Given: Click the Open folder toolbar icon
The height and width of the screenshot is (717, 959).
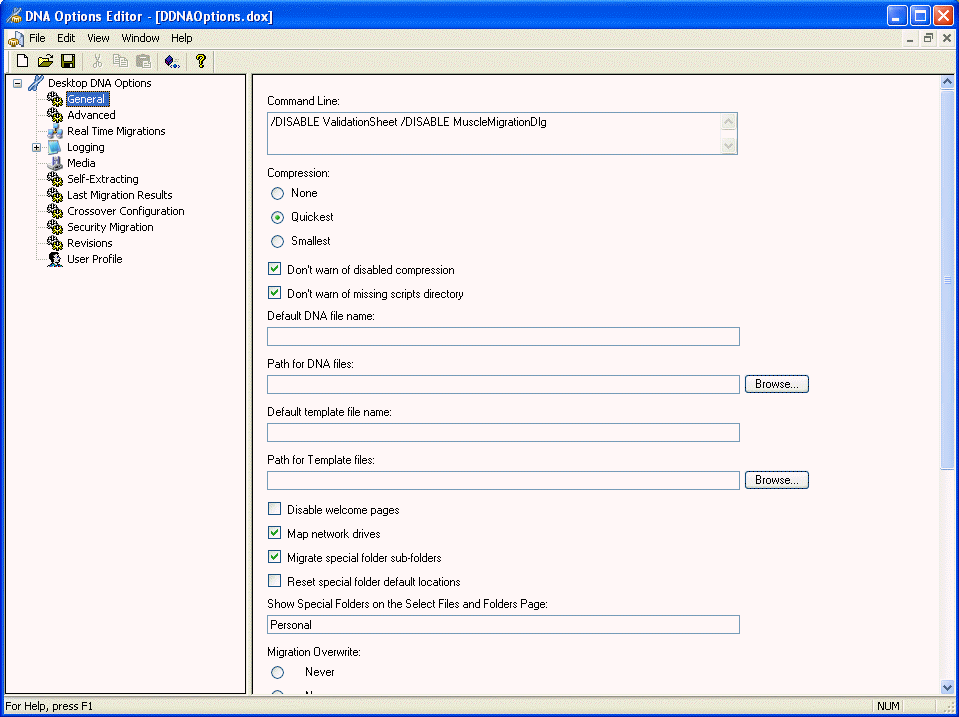Looking at the screenshot, I should 45,61.
